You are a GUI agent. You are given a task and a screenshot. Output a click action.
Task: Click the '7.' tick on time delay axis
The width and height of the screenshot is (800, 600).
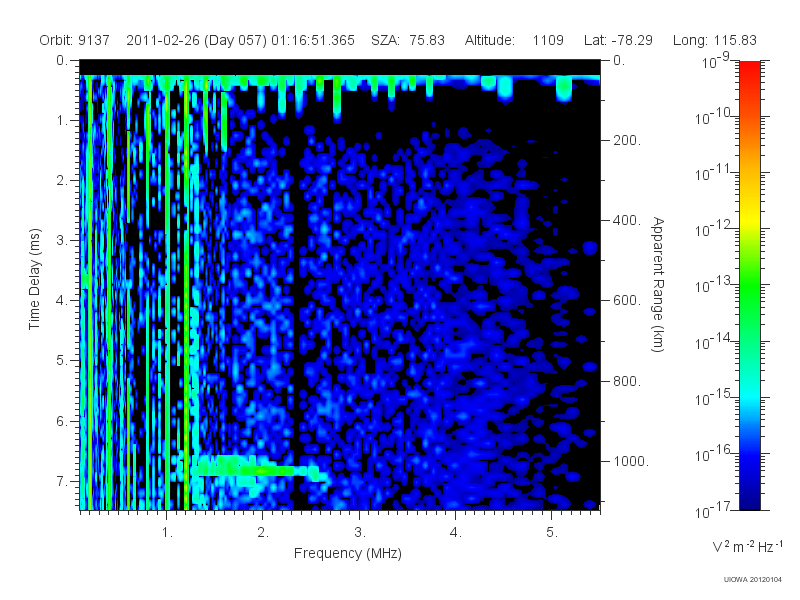(x=62, y=481)
